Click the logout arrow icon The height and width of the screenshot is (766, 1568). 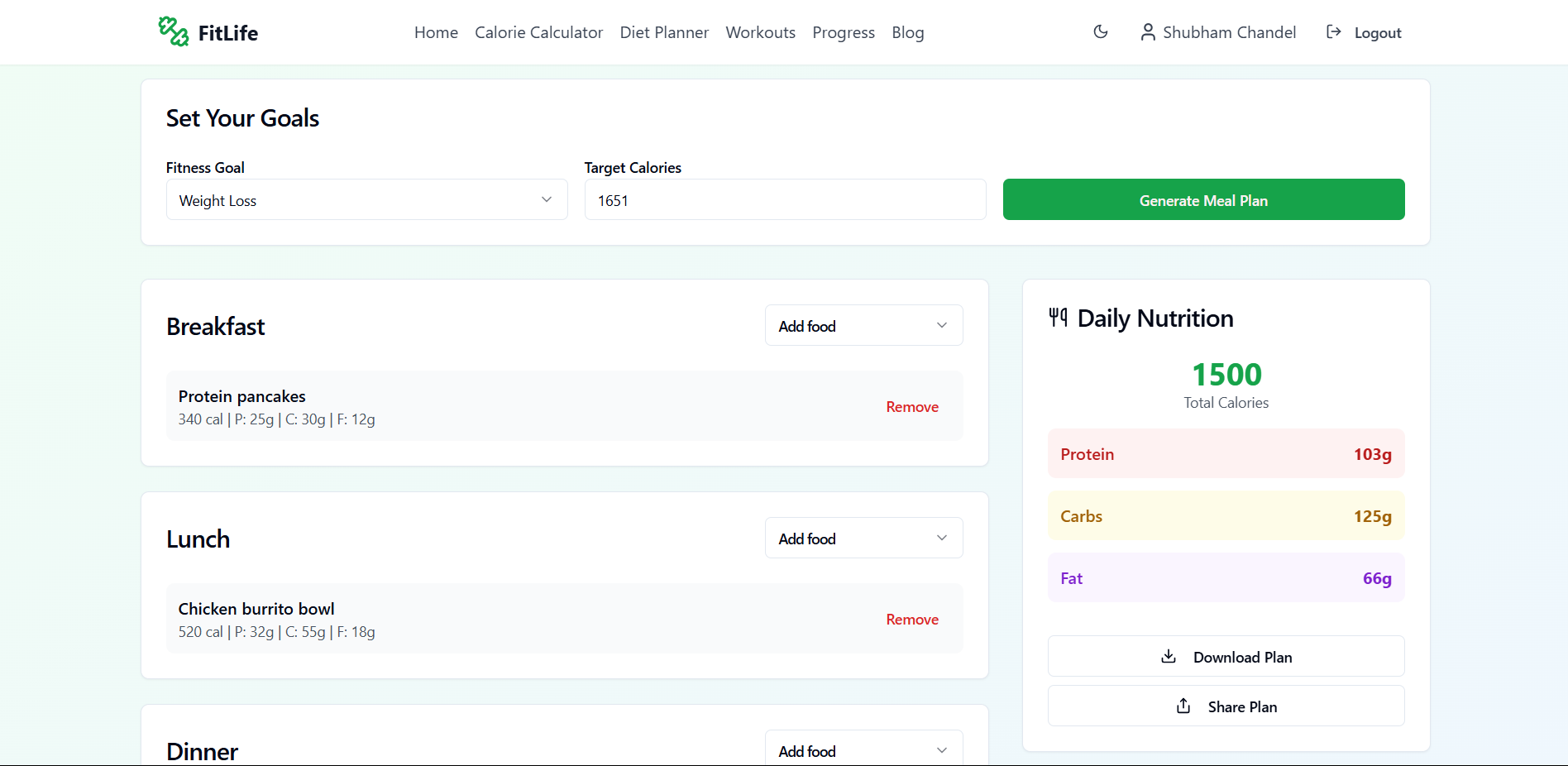coord(1333,31)
